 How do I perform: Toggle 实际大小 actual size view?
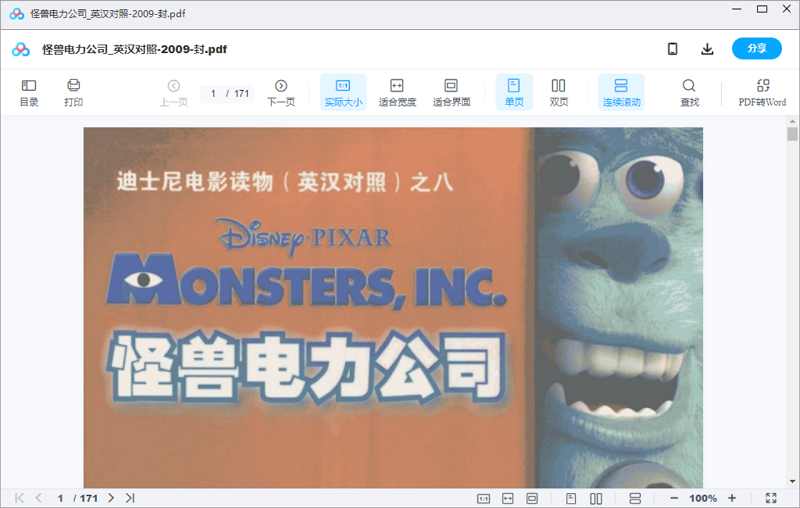click(x=343, y=92)
